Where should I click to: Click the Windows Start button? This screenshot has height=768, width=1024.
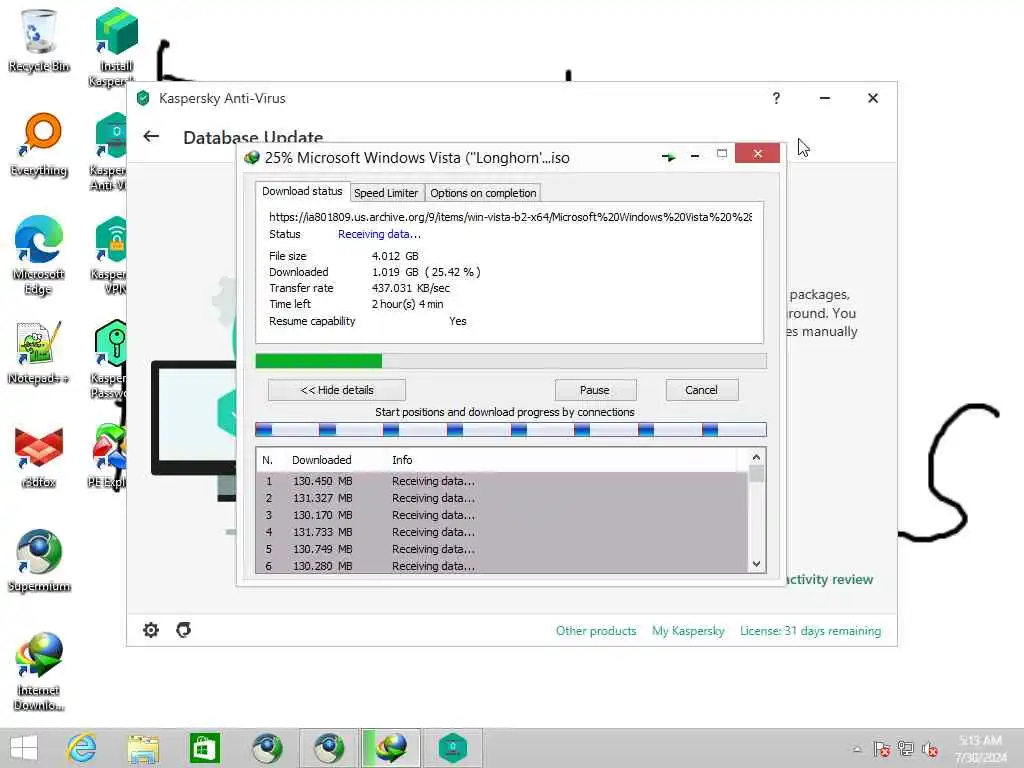tap(24, 748)
